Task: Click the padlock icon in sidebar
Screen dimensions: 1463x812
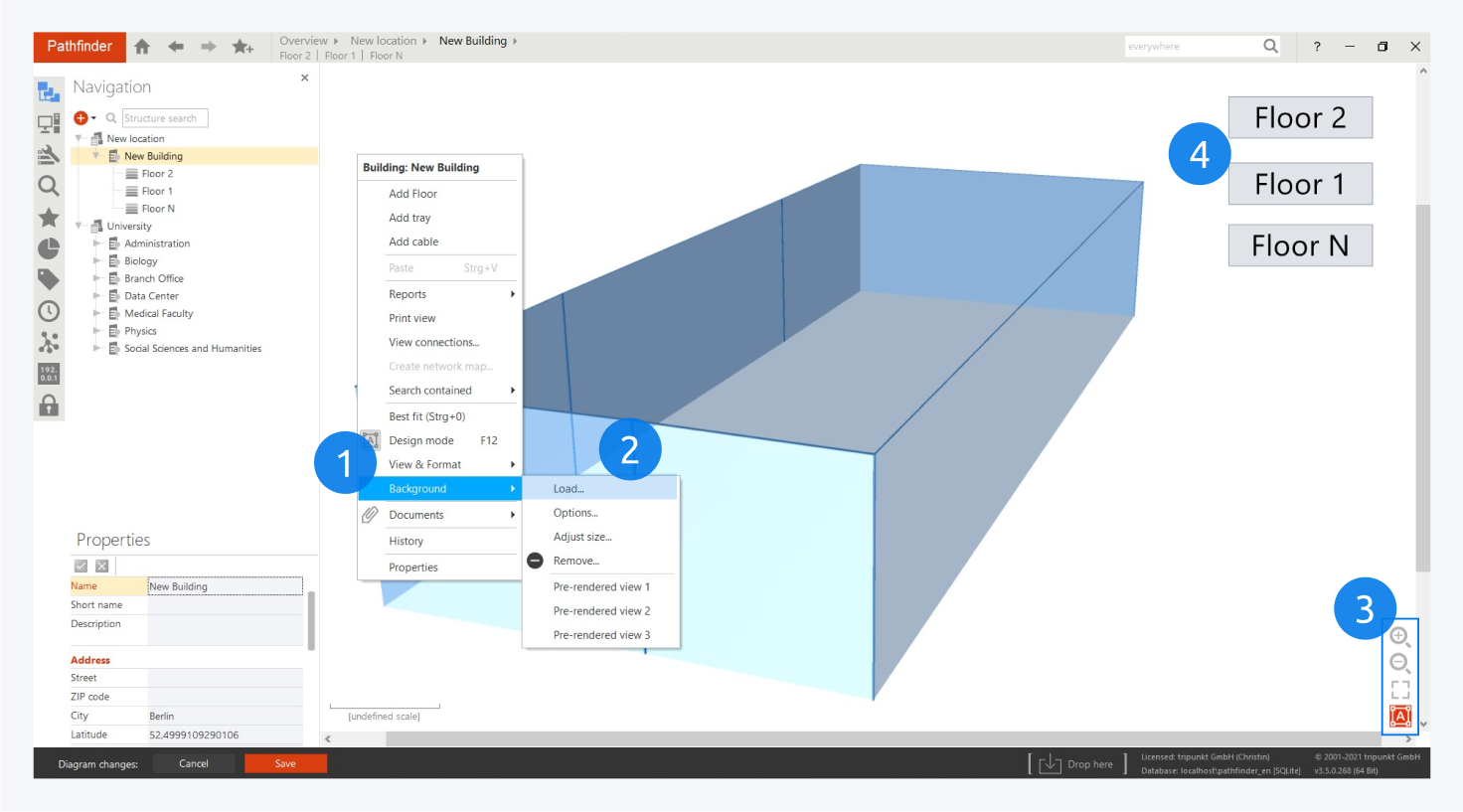Action: [x=49, y=406]
